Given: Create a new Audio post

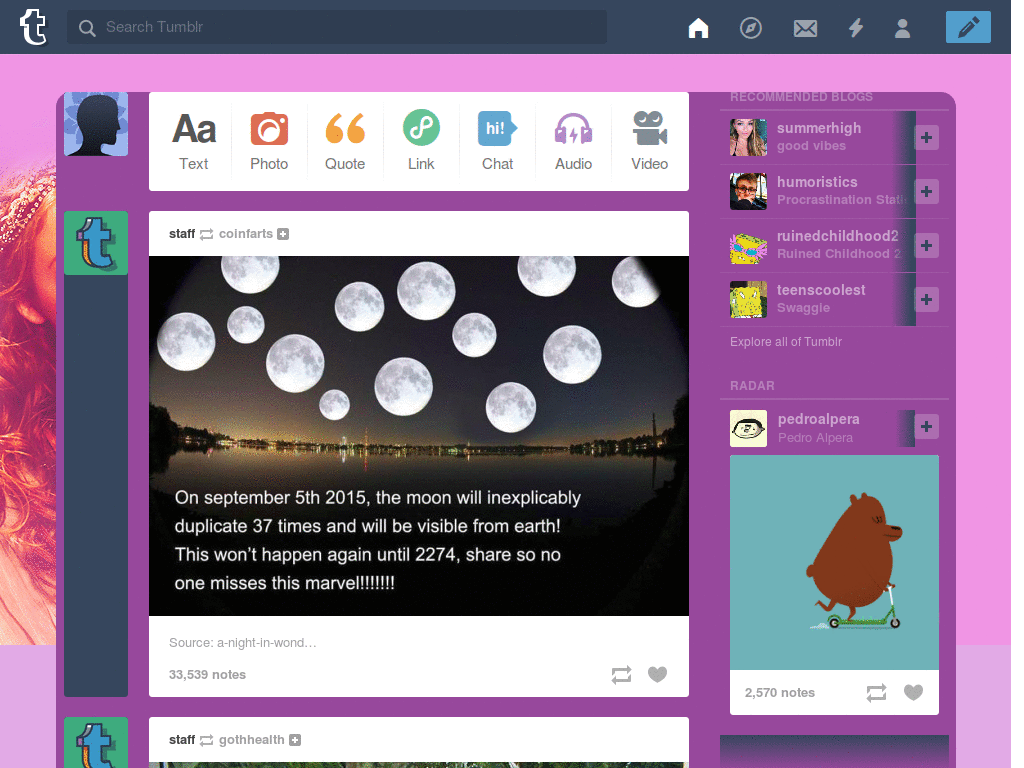Looking at the screenshot, I should pos(573,141).
